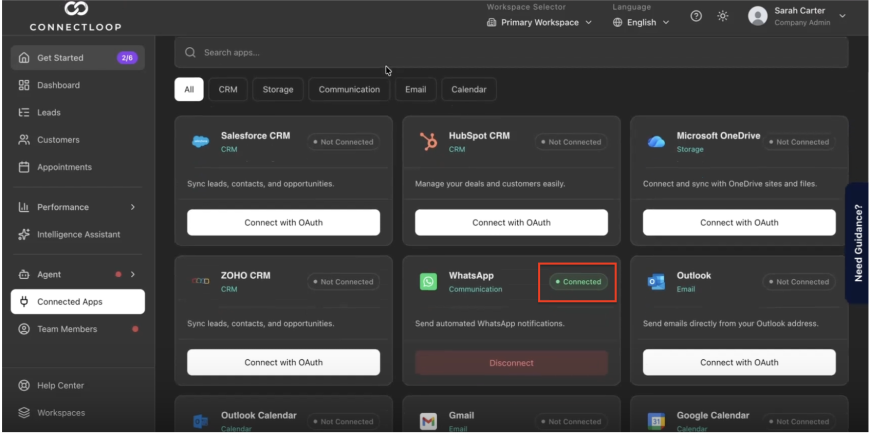This screenshot has width=869, height=433.
Task: Expand the user account dropdown chevron
Action: coord(842,16)
